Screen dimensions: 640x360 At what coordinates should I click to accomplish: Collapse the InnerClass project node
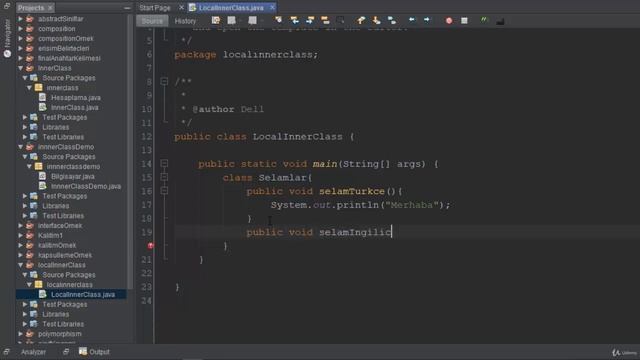20,68
